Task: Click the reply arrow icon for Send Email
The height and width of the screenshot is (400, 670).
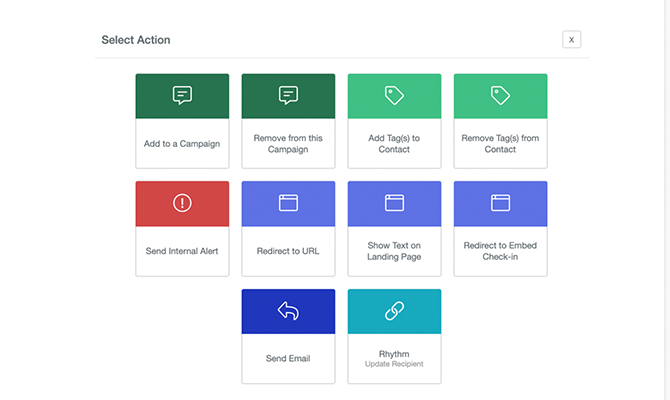Action: tap(288, 311)
